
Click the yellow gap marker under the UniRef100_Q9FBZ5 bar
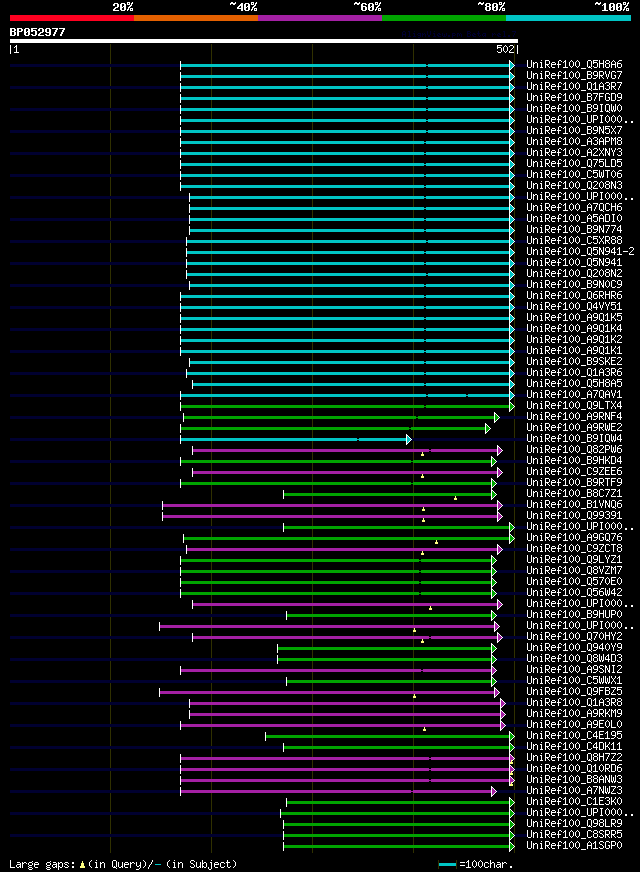[414, 696]
